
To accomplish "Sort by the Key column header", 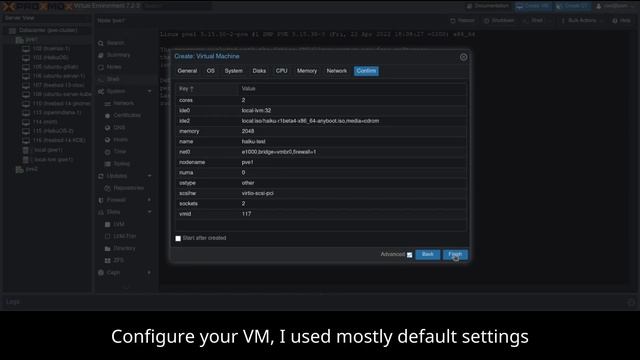I will point(207,89).
